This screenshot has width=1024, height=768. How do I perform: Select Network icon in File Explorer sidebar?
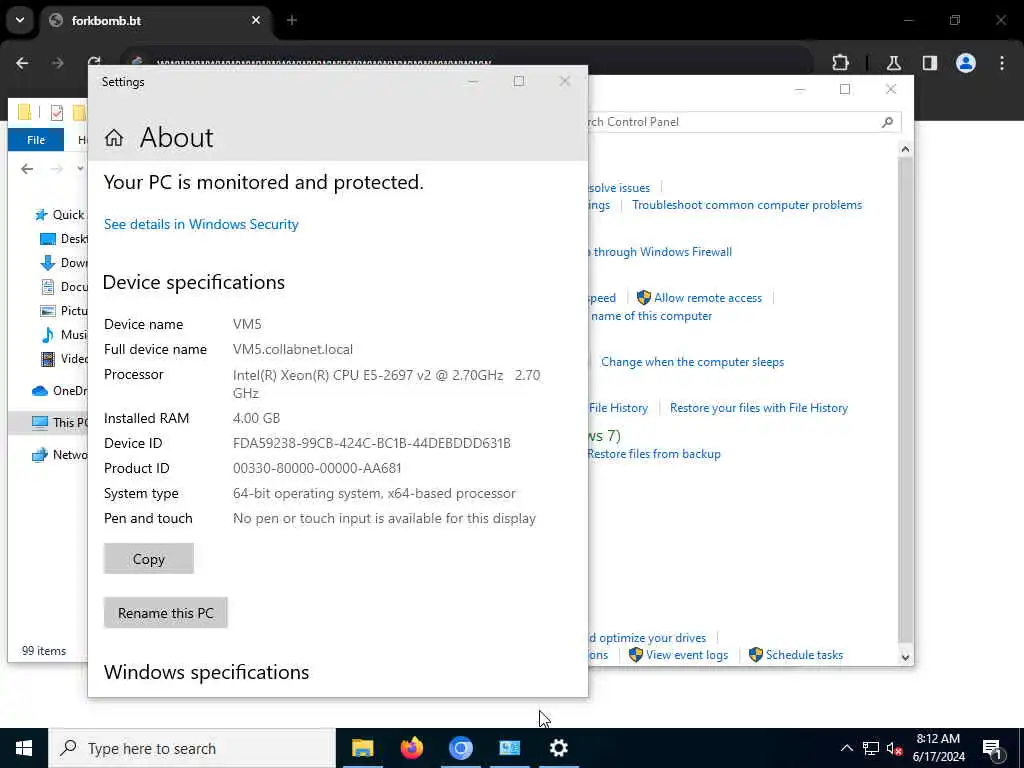(x=40, y=455)
